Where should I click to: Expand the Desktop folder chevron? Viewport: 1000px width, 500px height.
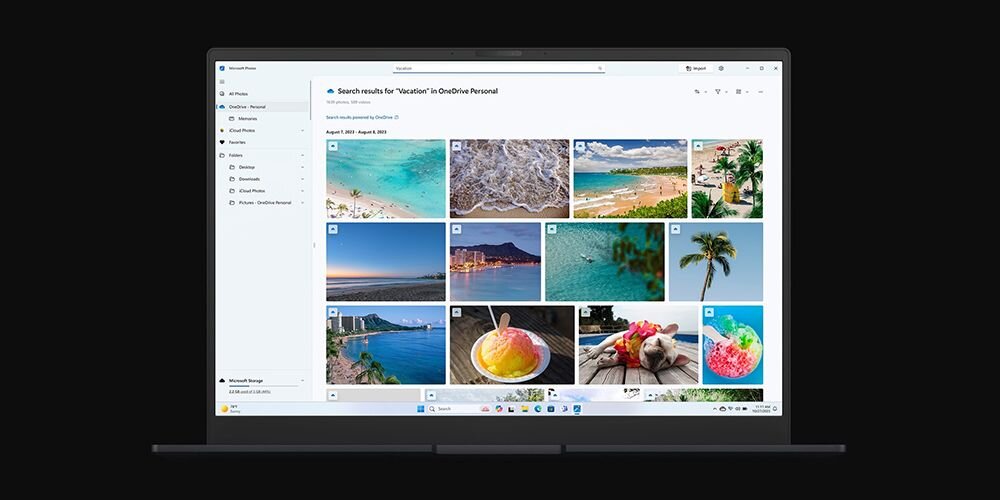303,167
